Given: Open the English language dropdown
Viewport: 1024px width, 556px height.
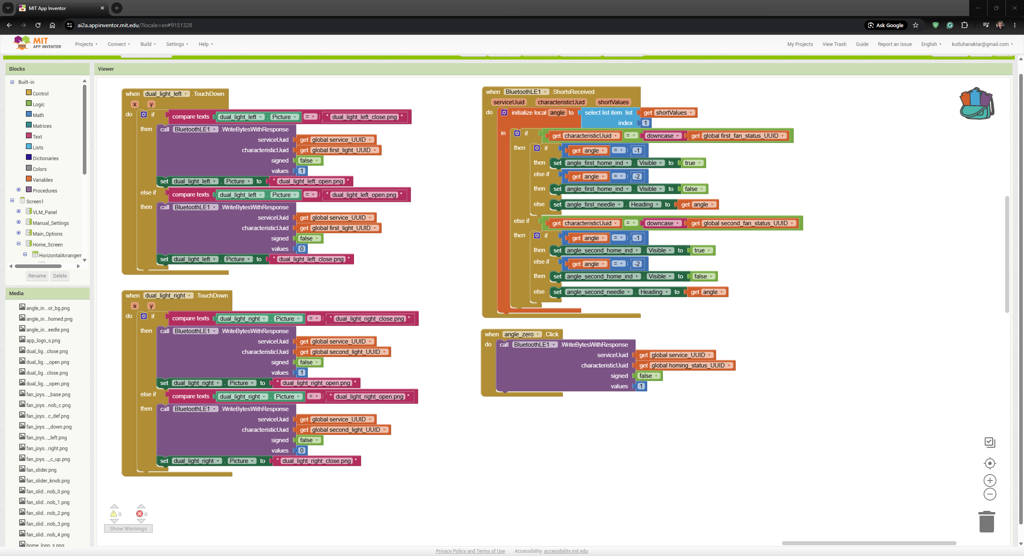Looking at the screenshot, I should tap(931, 44).
